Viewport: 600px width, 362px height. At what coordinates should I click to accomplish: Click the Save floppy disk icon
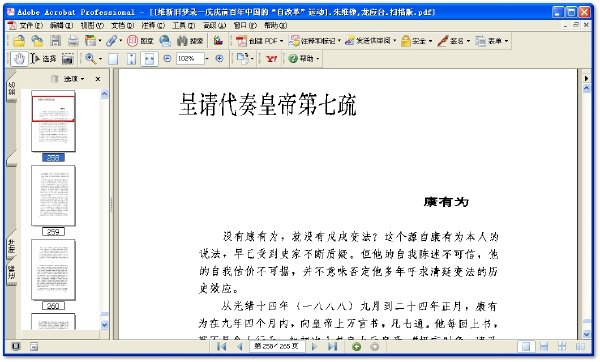[55, 41]
